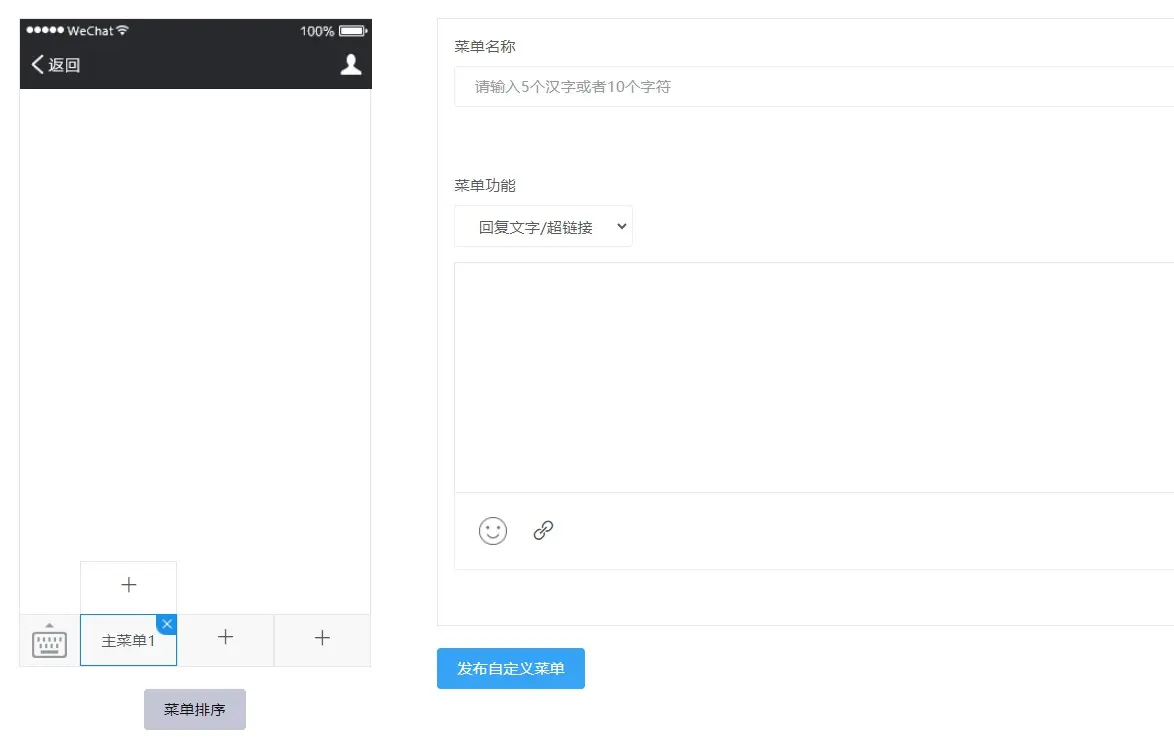Add a second main menu via the middle plus
Image resolution: width=1174 pixels, height=755 pixels.
pos(225,638)
